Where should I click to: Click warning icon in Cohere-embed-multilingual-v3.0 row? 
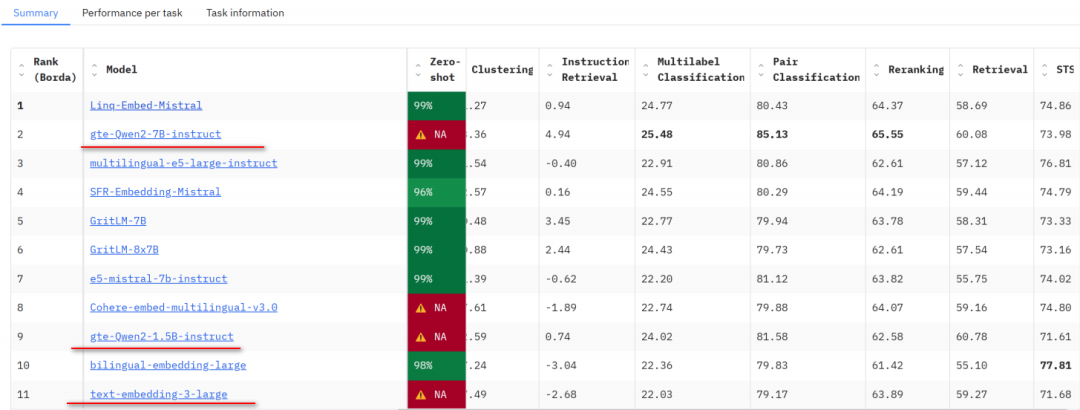pos(421,307)
